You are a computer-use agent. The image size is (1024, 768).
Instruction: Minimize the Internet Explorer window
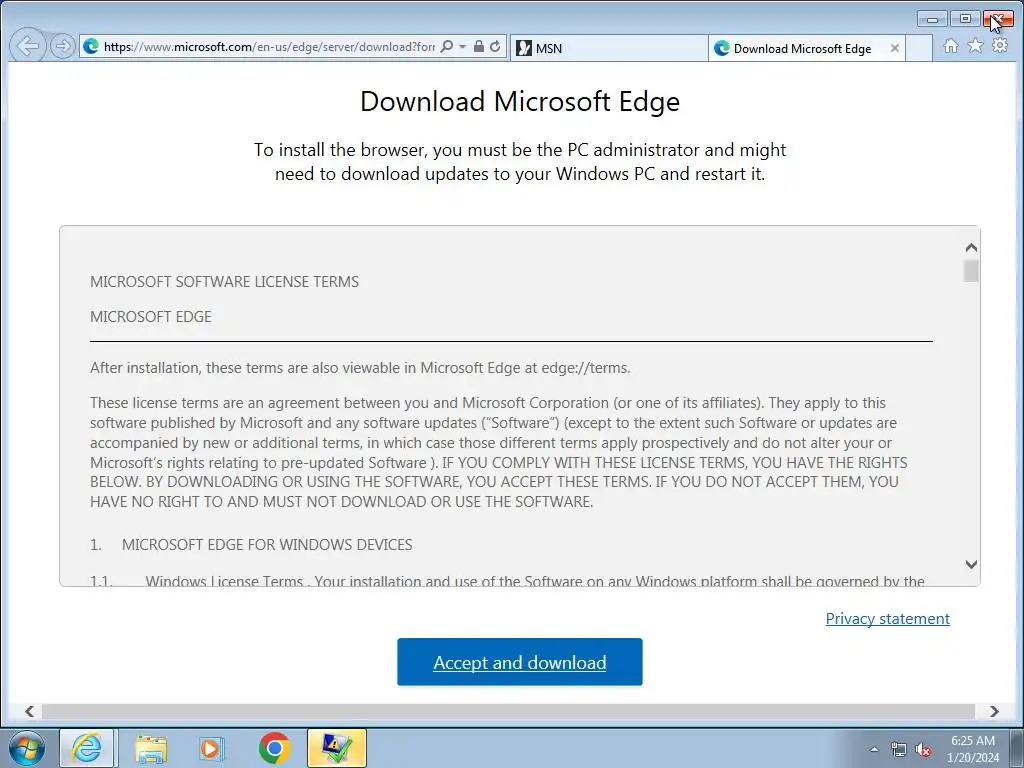[x=932, y=19]
